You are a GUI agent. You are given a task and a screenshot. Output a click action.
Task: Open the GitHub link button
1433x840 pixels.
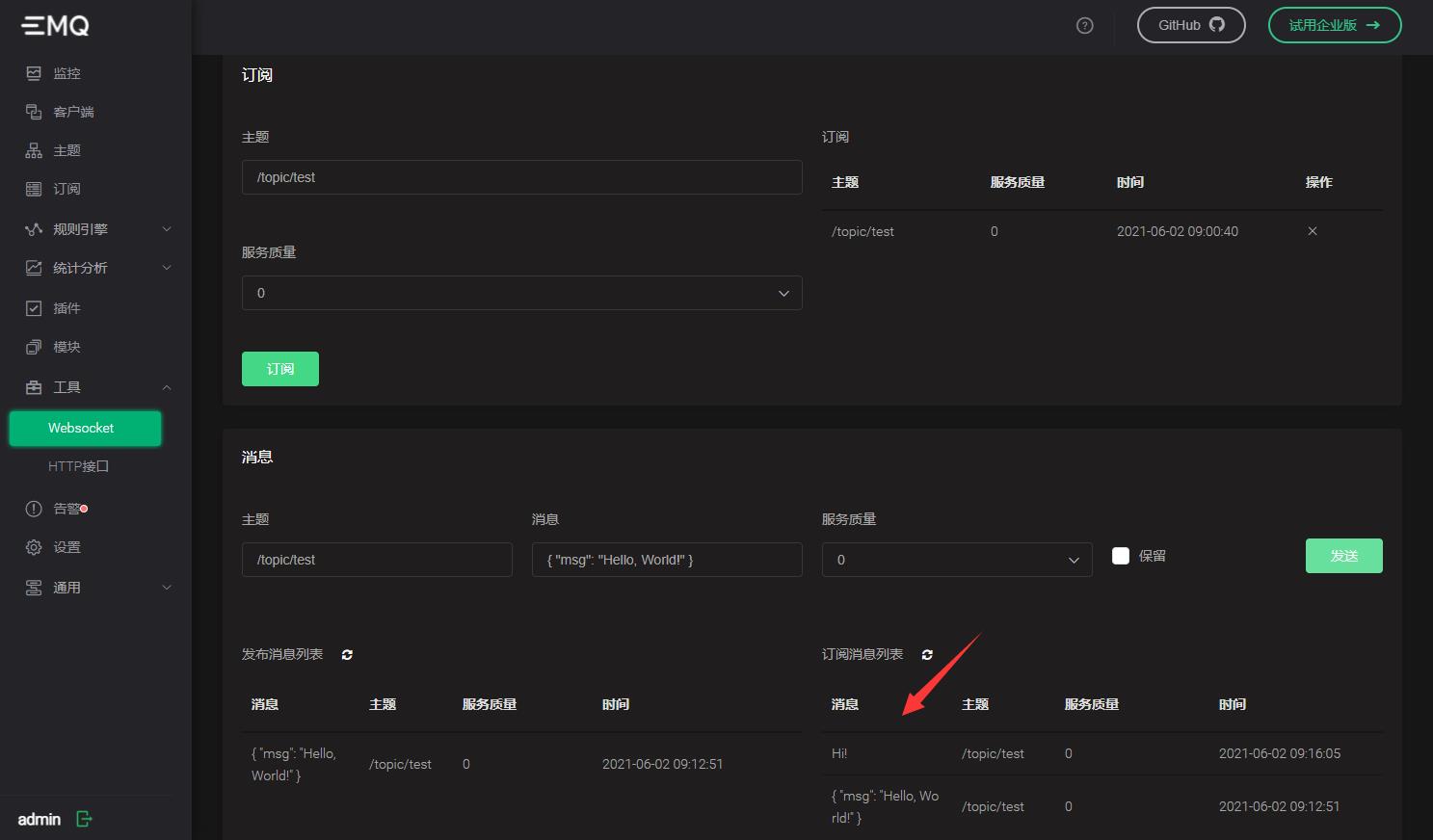tap(1191, 25)
